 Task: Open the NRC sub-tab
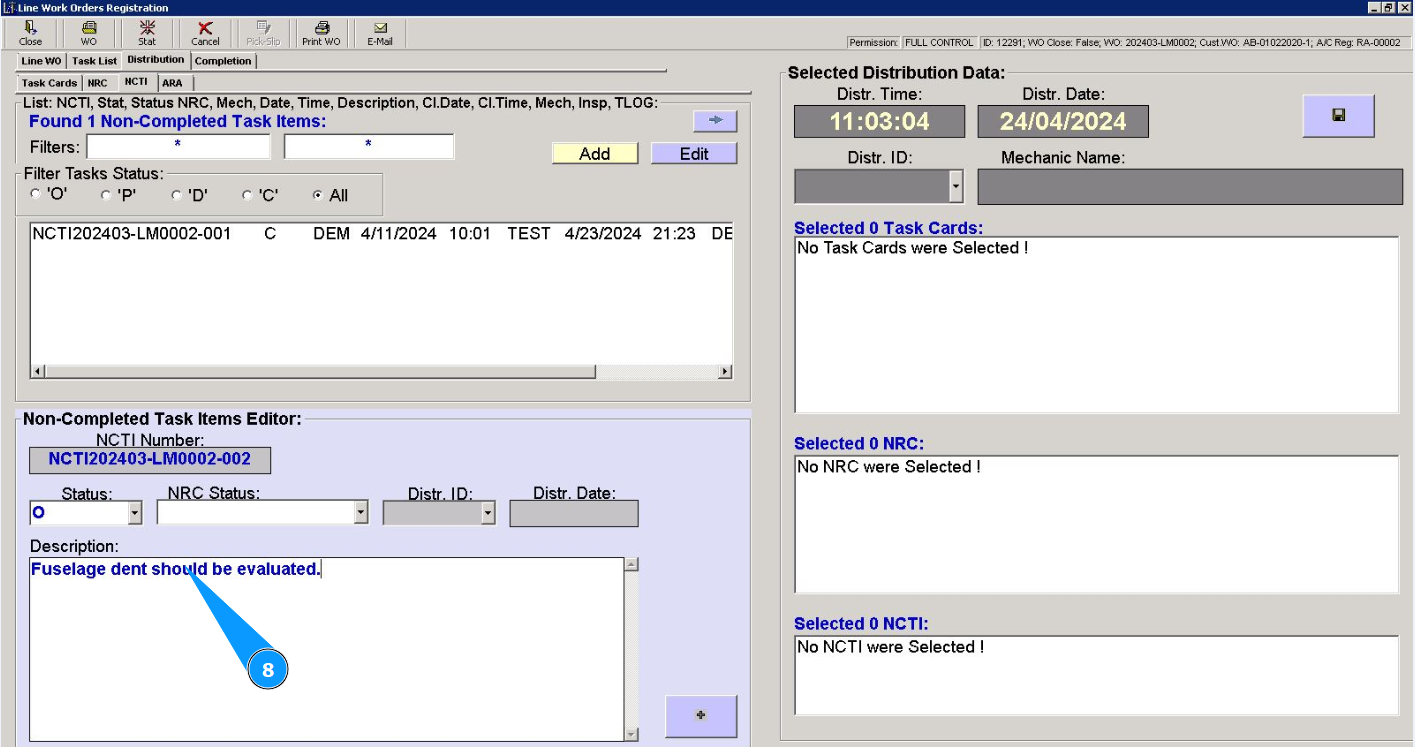97,83
